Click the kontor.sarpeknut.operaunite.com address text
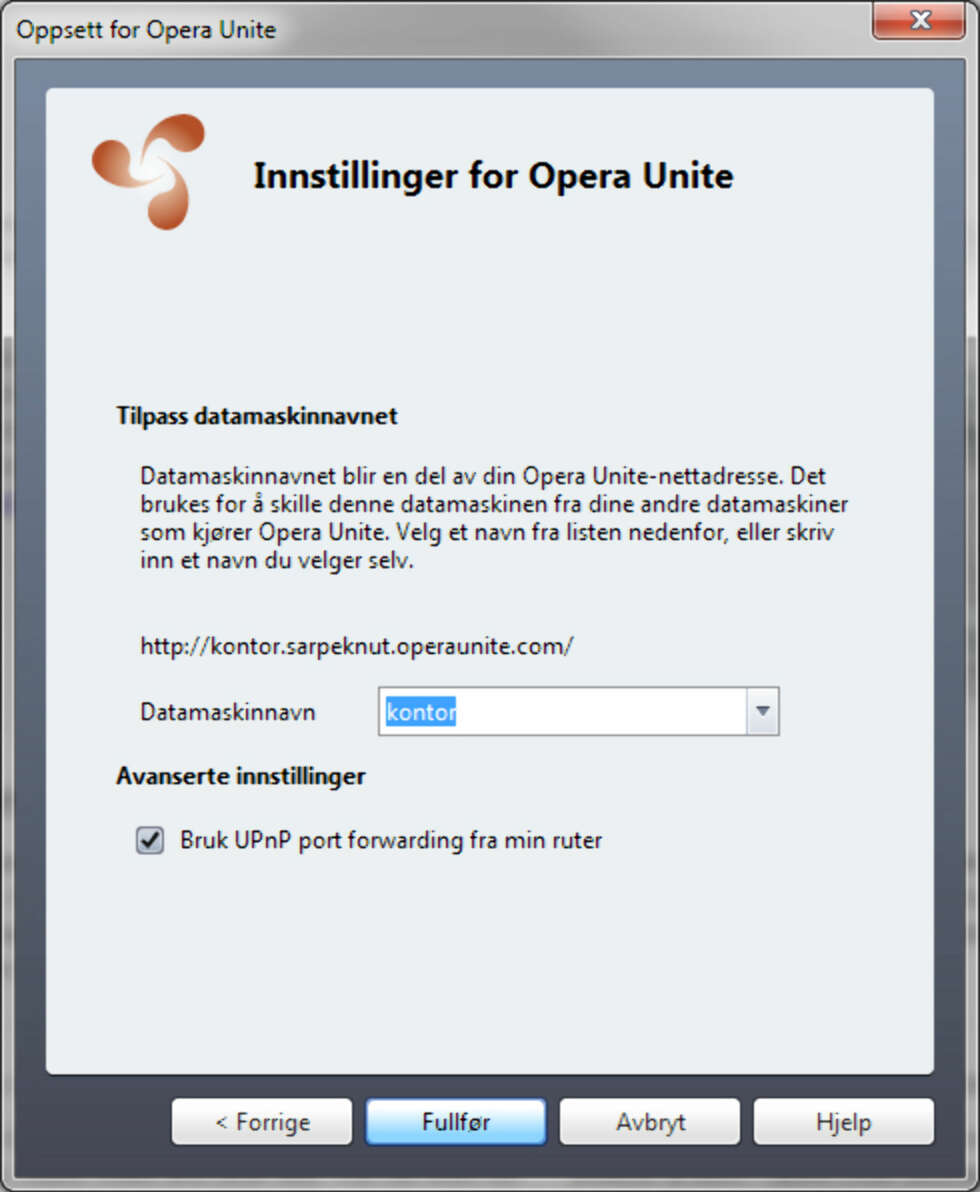Image resolution: width=980 pixels, height=1192 pixels. click(x=357, y=646)
